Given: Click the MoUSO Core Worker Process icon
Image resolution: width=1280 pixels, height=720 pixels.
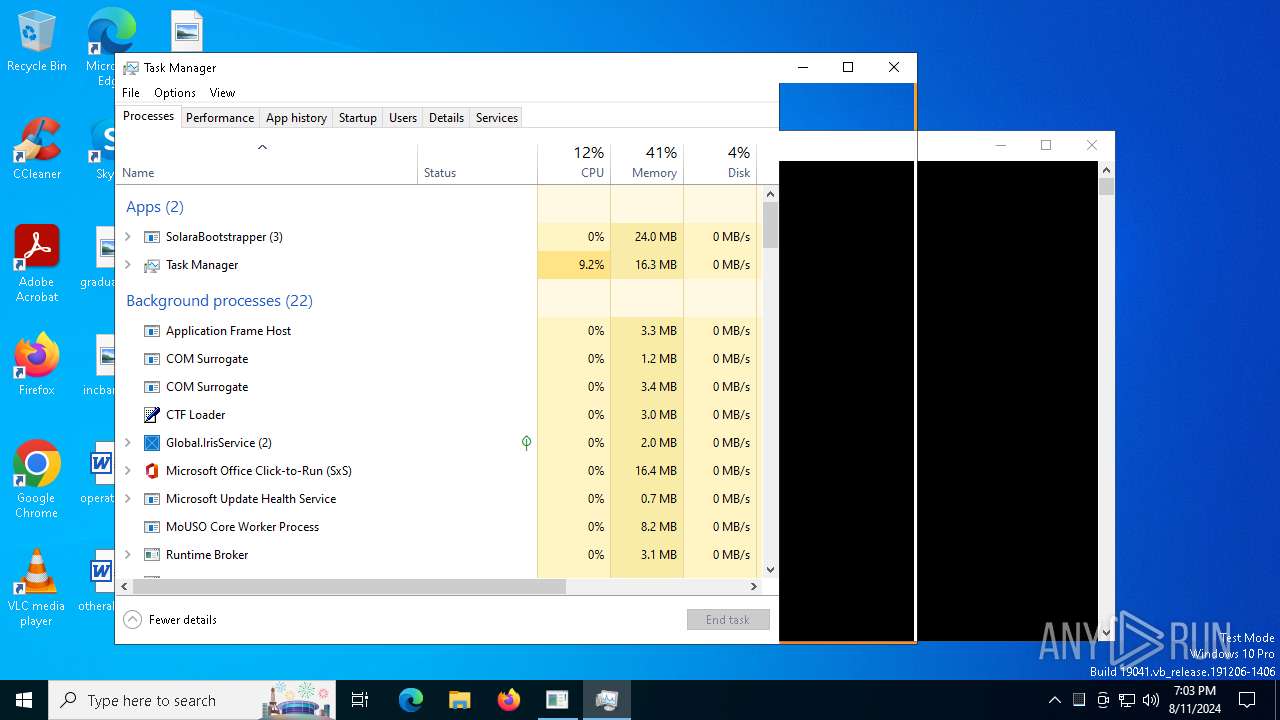Looking at the screenshot, I should coord(152,527).
